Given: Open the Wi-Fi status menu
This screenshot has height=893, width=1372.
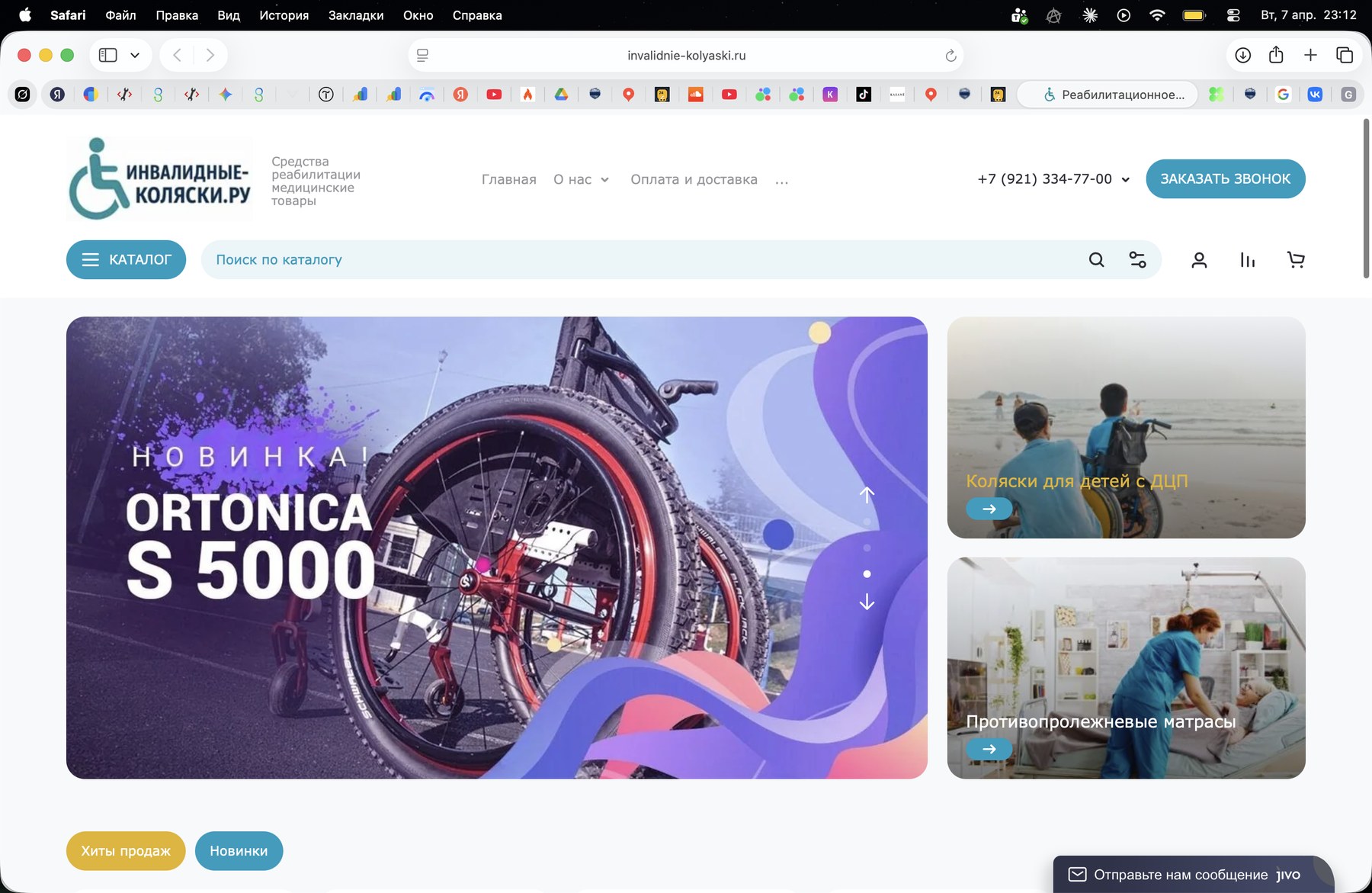Looking at the screenshot, I should tap(1157, 15).
